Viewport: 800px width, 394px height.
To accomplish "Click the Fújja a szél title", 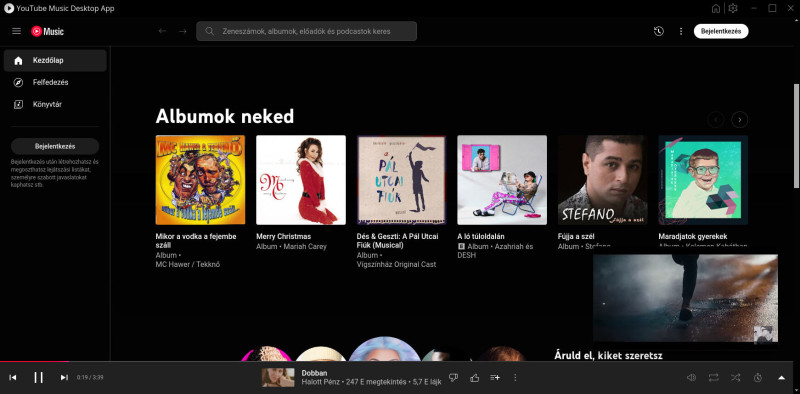I will point(576,236).
